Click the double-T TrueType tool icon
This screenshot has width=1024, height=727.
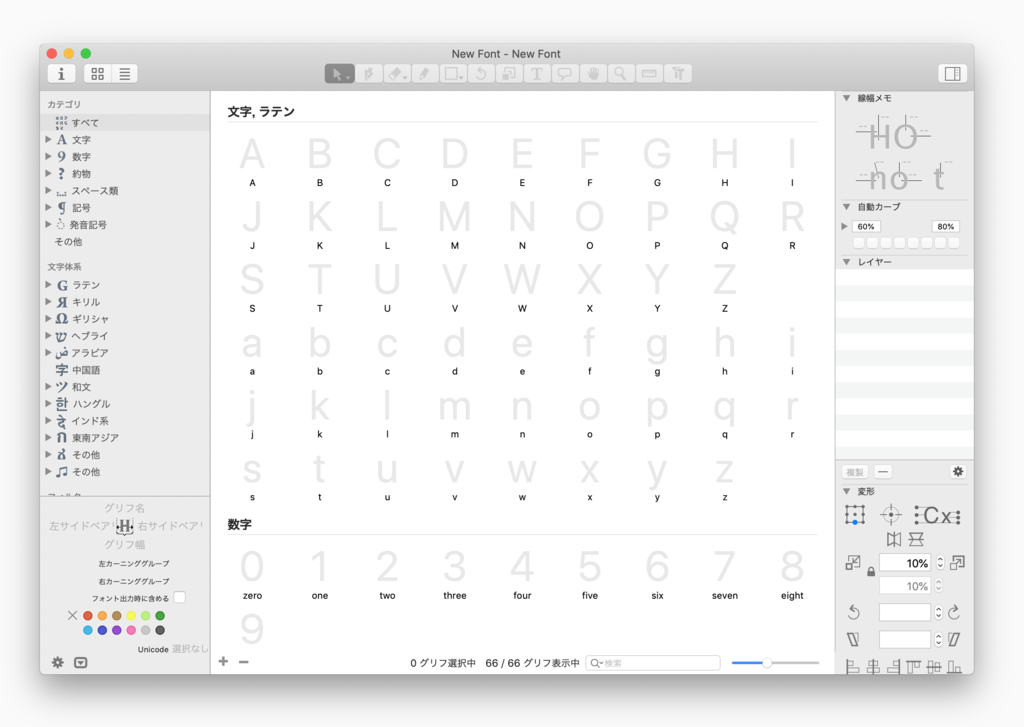(x=678, y=74)
